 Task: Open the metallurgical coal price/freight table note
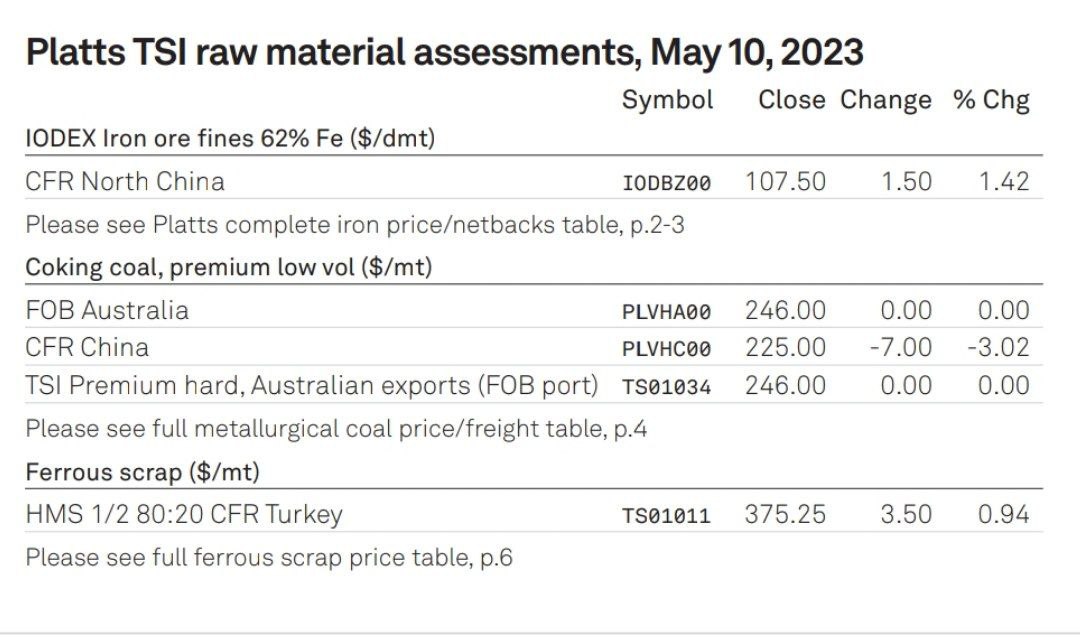[336, 429]
